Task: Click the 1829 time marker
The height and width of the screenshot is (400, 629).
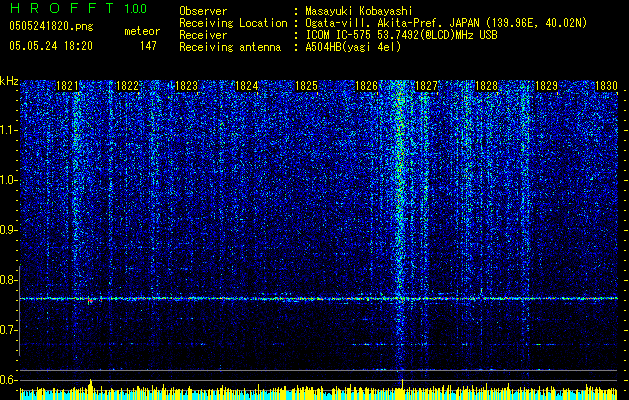Action: 547,86
